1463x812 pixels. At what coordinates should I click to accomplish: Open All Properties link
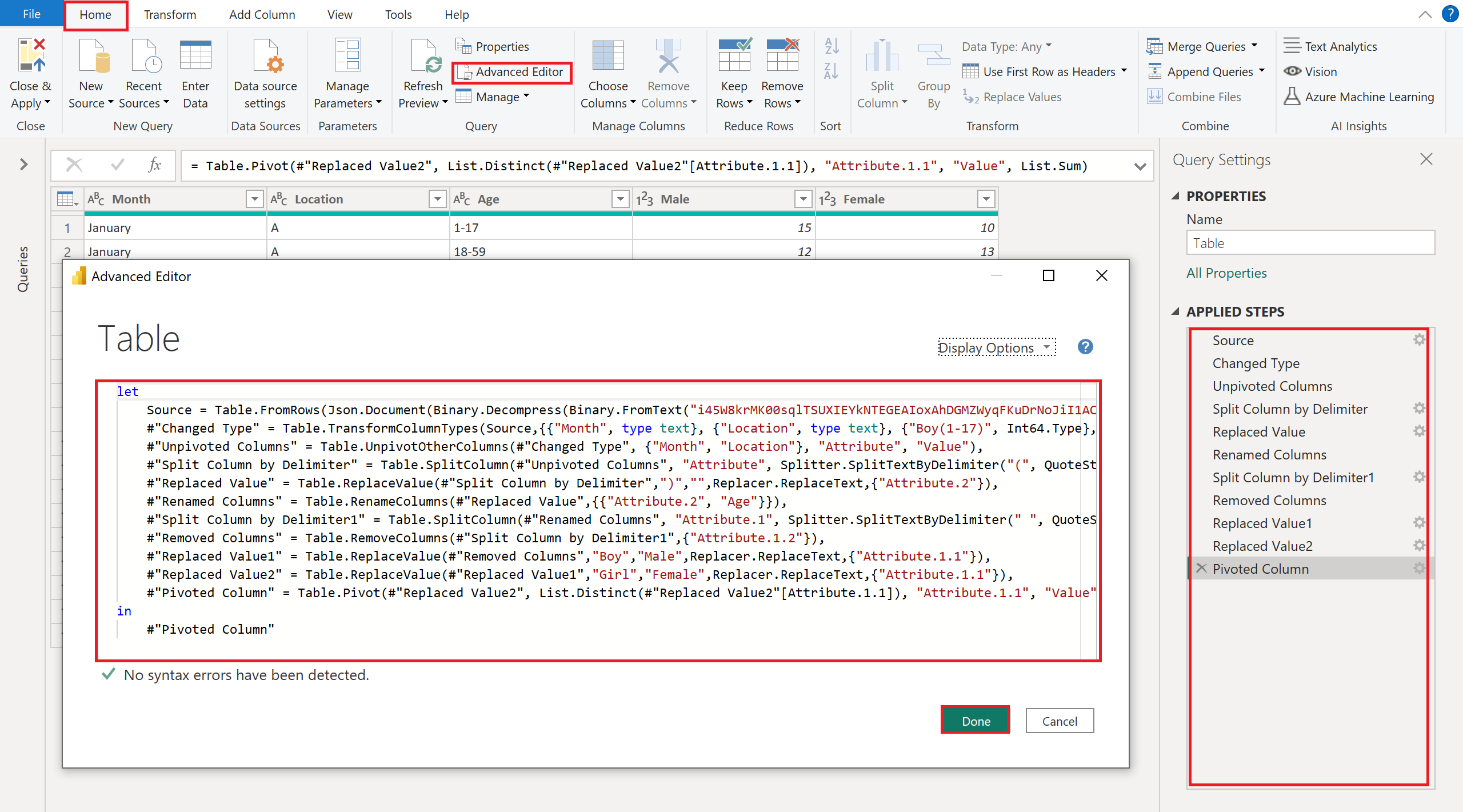pos(1226,273)
